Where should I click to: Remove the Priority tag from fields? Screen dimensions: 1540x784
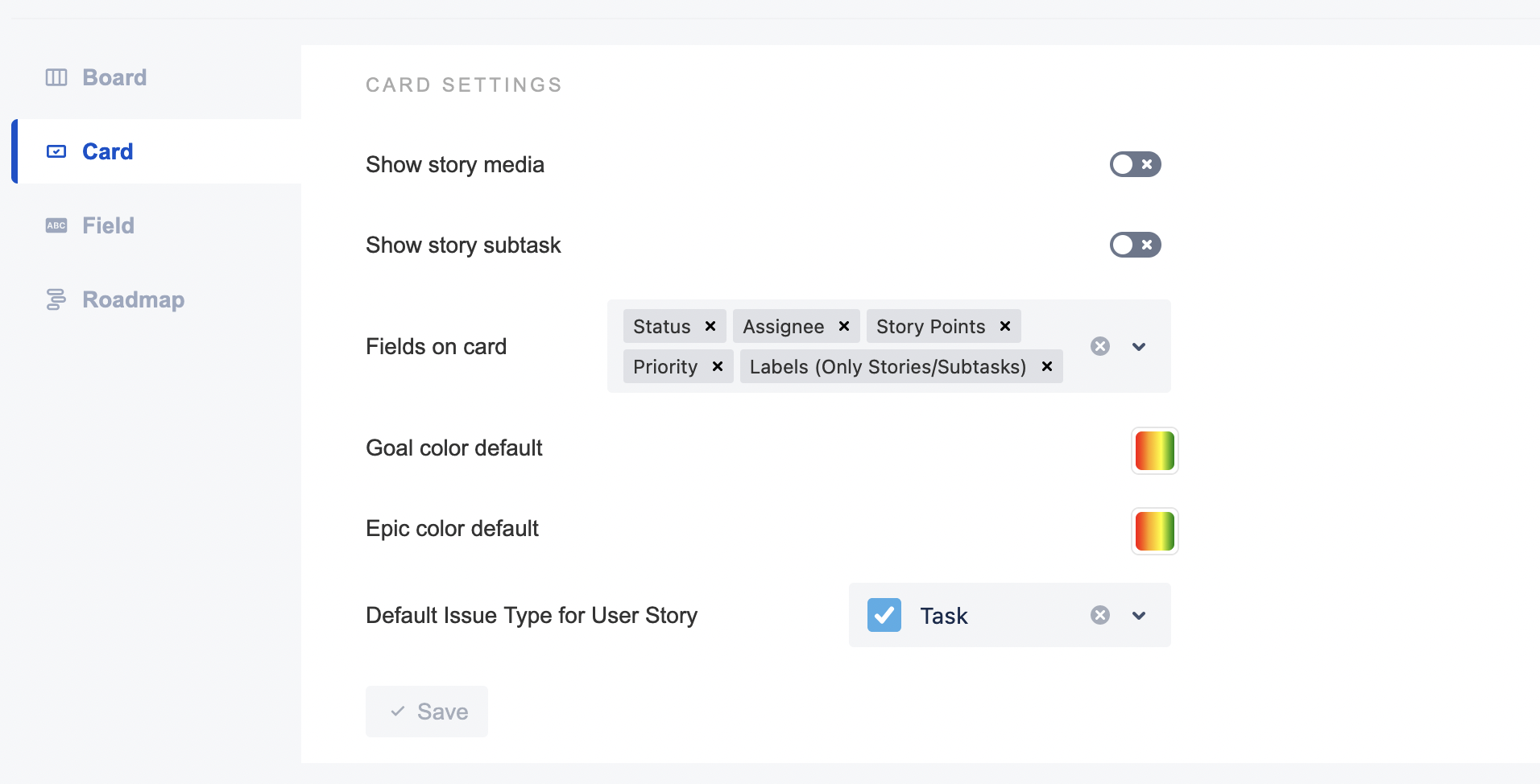[x=718, y=366]
